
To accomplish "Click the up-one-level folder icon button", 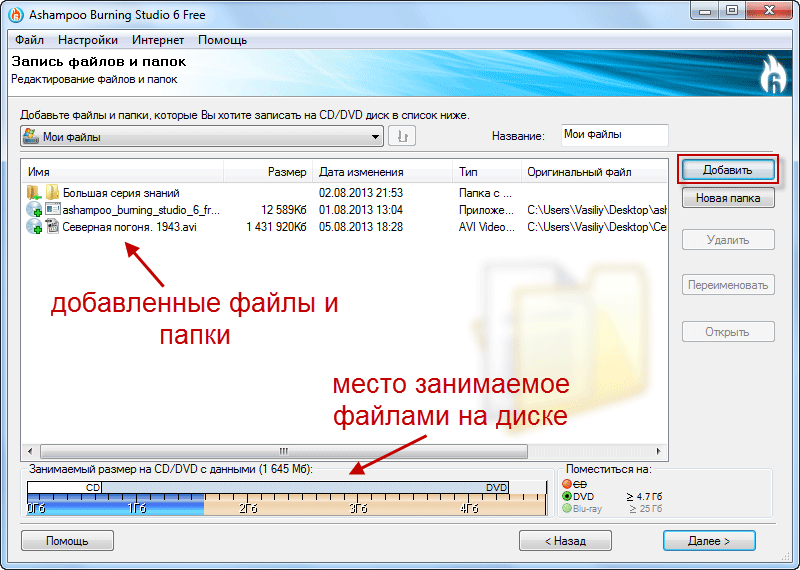I will [x=402, y=136].
